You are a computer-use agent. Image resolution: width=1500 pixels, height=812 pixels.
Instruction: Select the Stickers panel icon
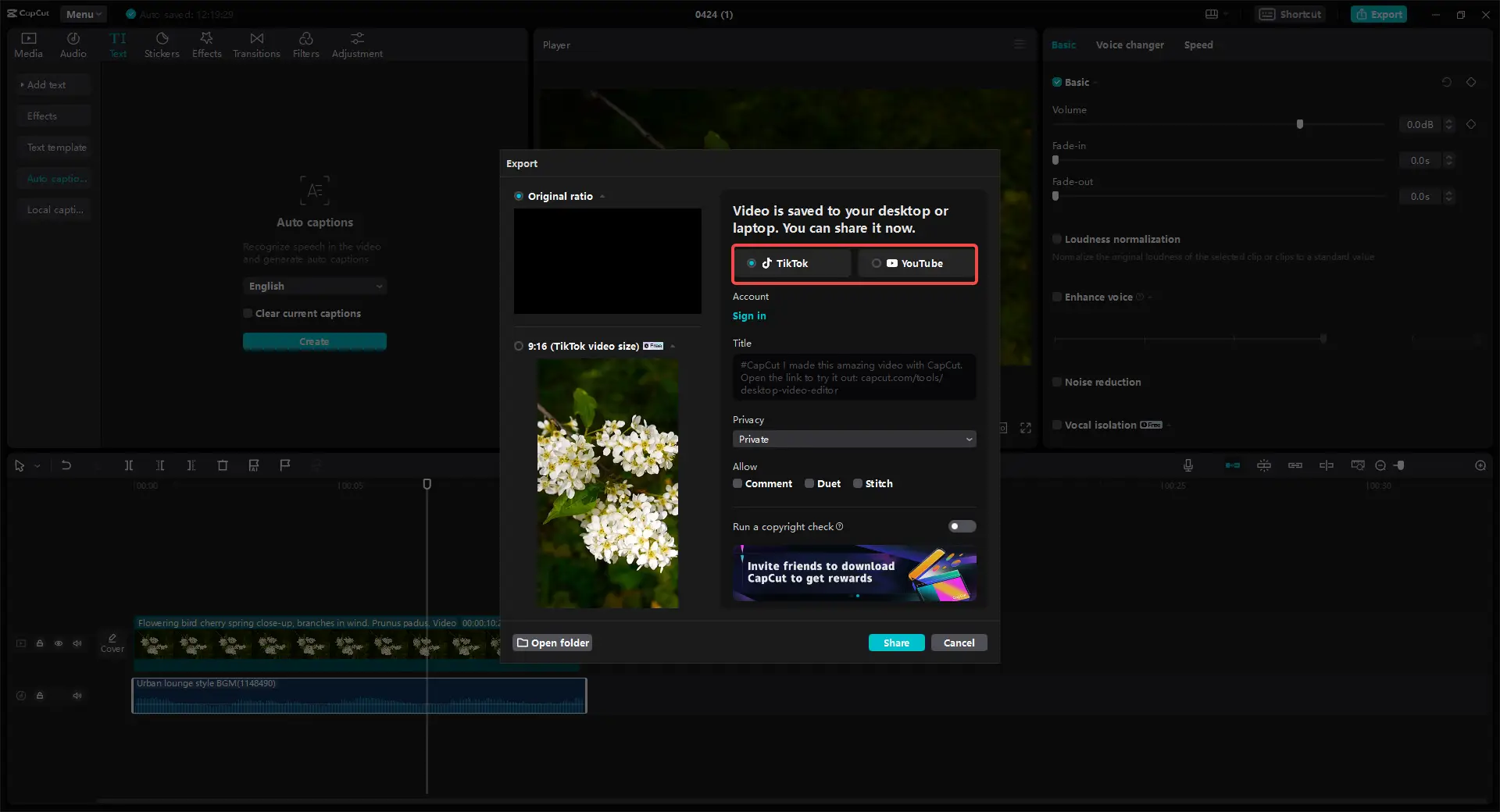[x=162, y=44]
